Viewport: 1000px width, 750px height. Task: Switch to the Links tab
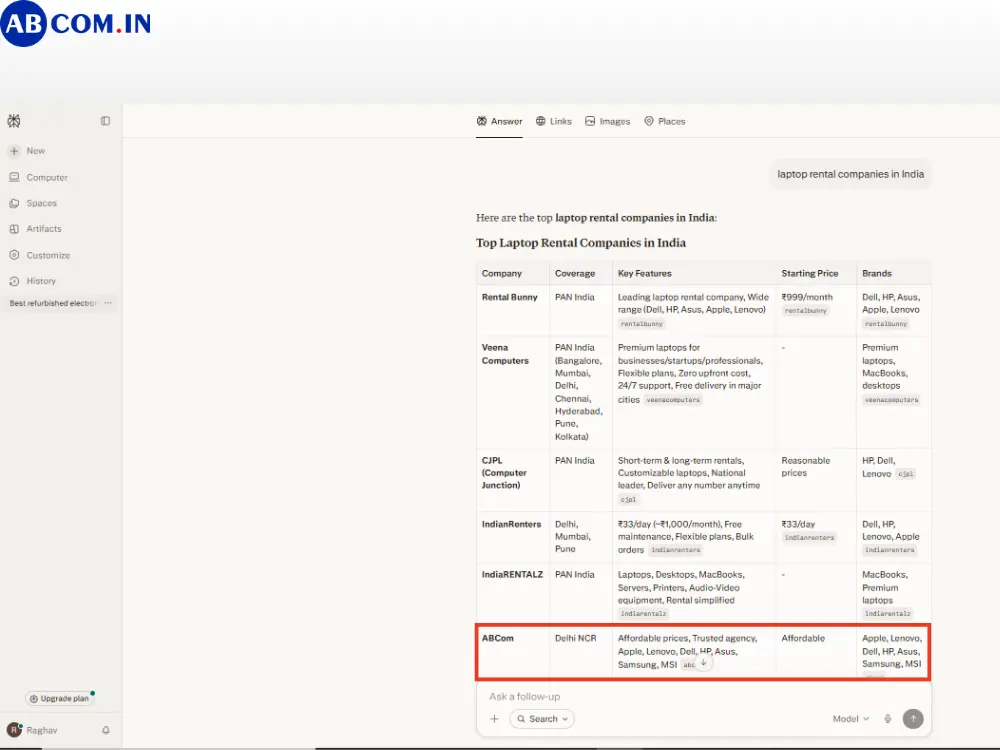coord(554,121)
